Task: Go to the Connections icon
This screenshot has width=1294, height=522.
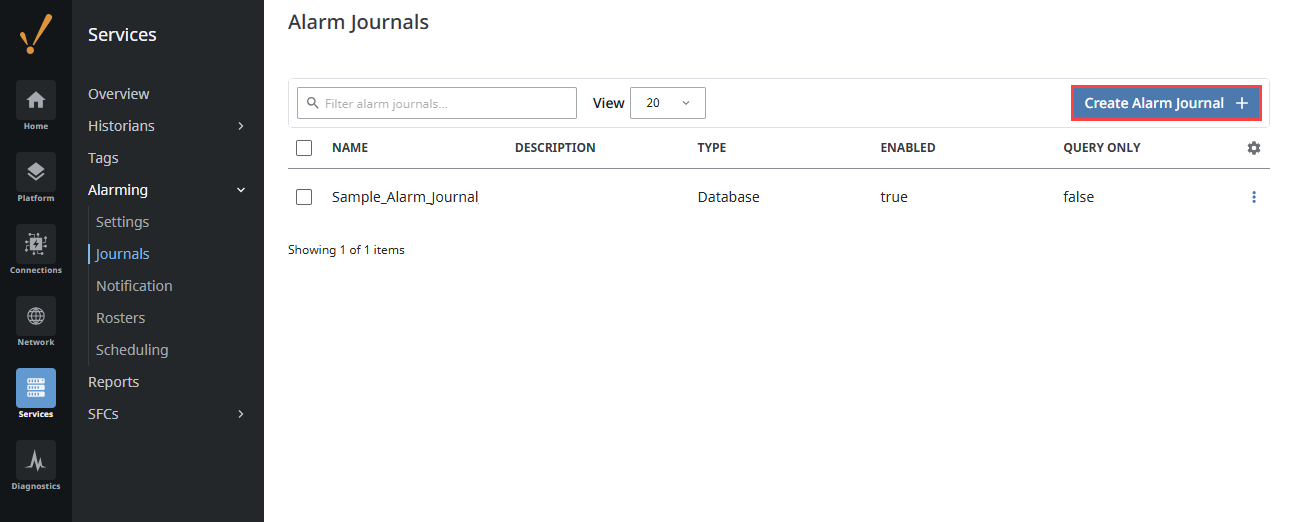Action: tap(36, 244)
